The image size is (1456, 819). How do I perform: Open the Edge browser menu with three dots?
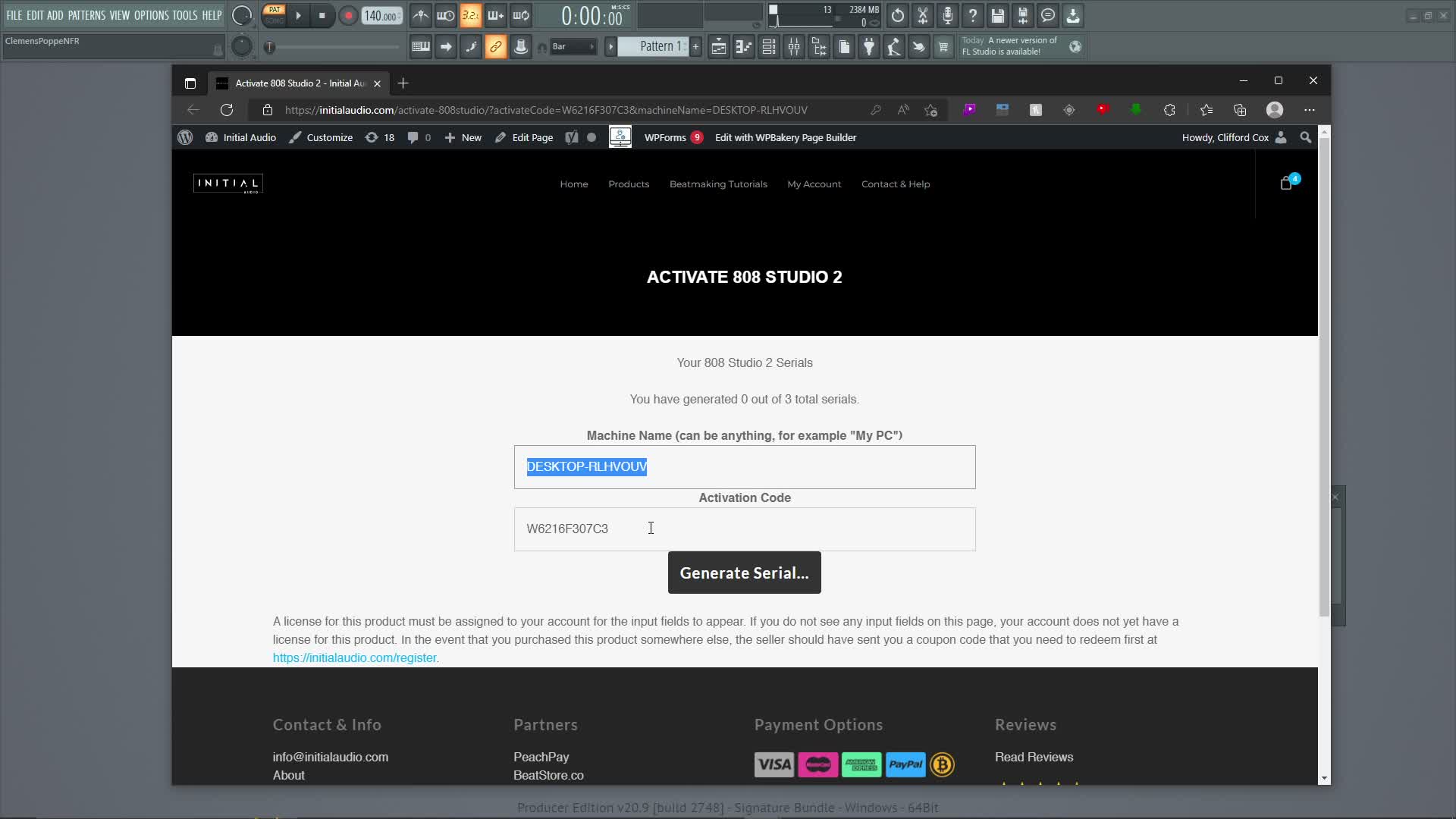(1310, 110)
